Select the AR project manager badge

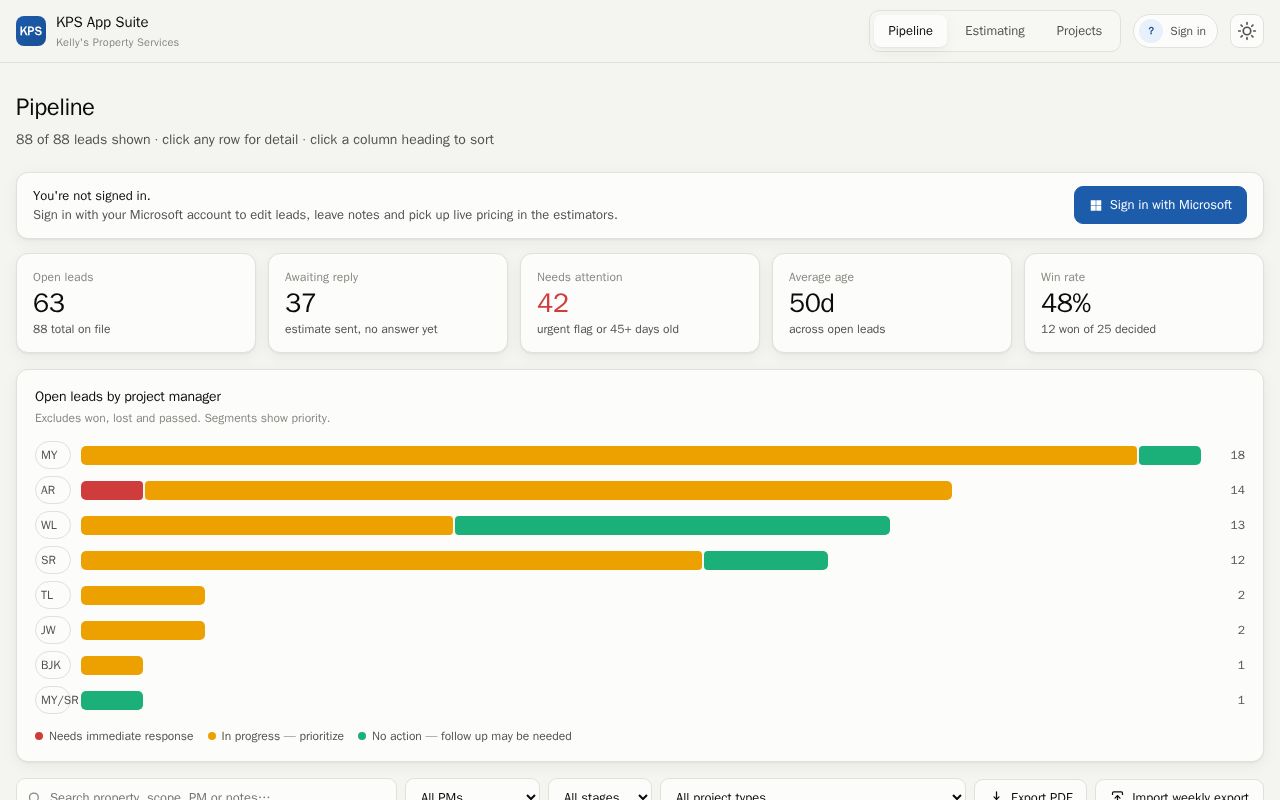(53, 490)
